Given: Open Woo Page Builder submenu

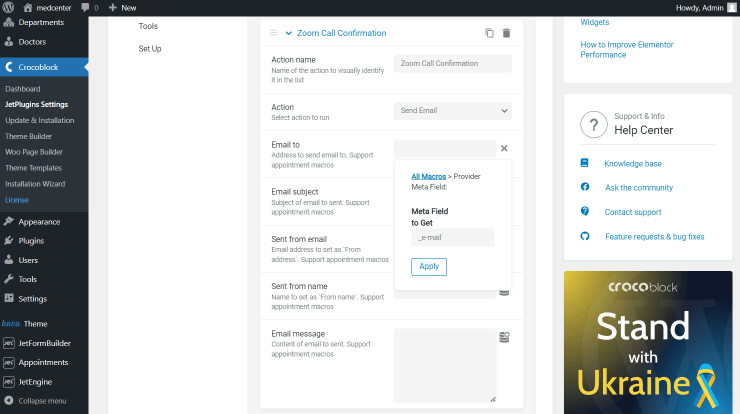Looking at the screenshot, I should tap(34, 152).
